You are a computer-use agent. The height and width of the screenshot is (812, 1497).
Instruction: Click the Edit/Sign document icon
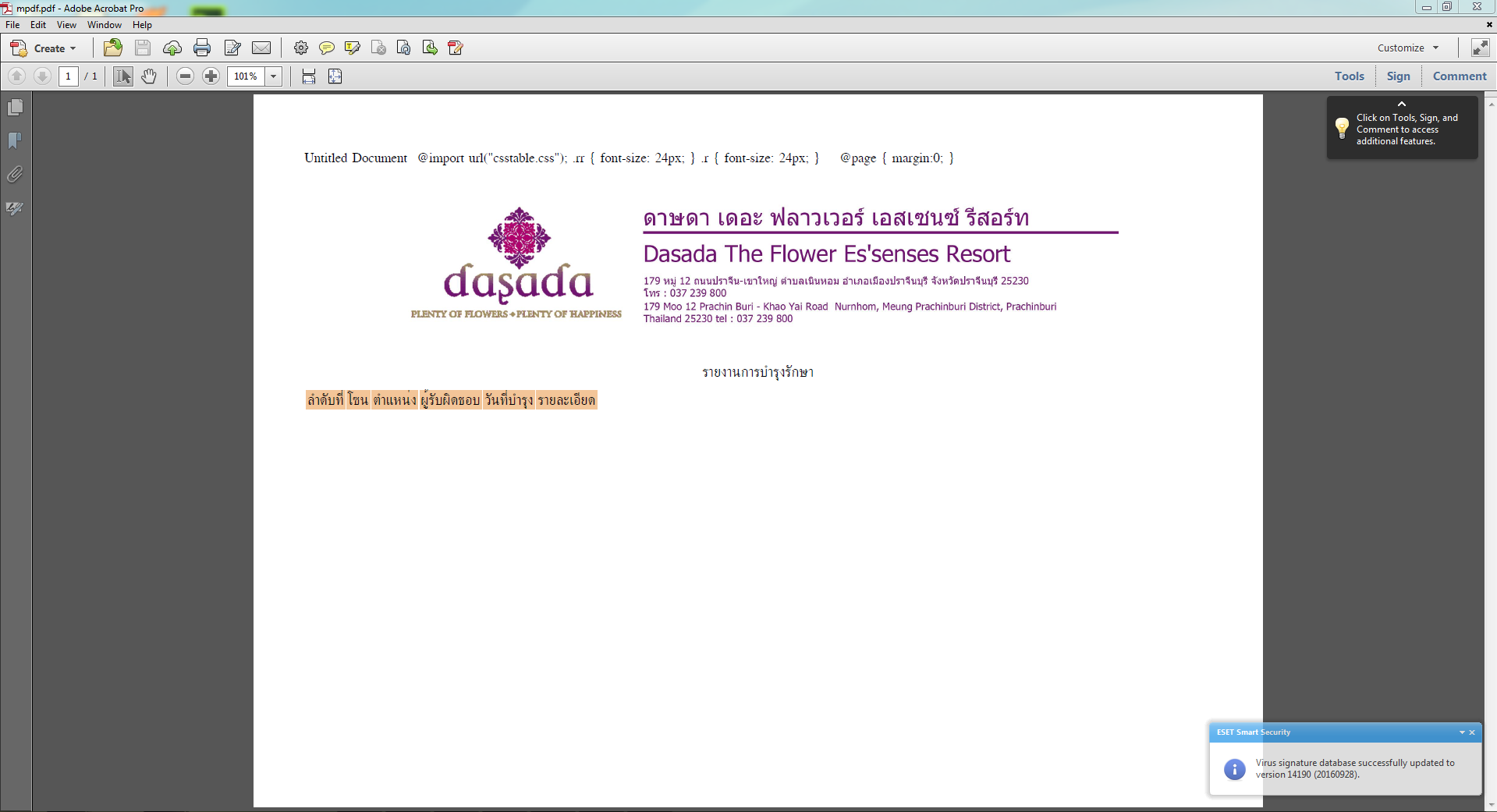click(232, 48)
